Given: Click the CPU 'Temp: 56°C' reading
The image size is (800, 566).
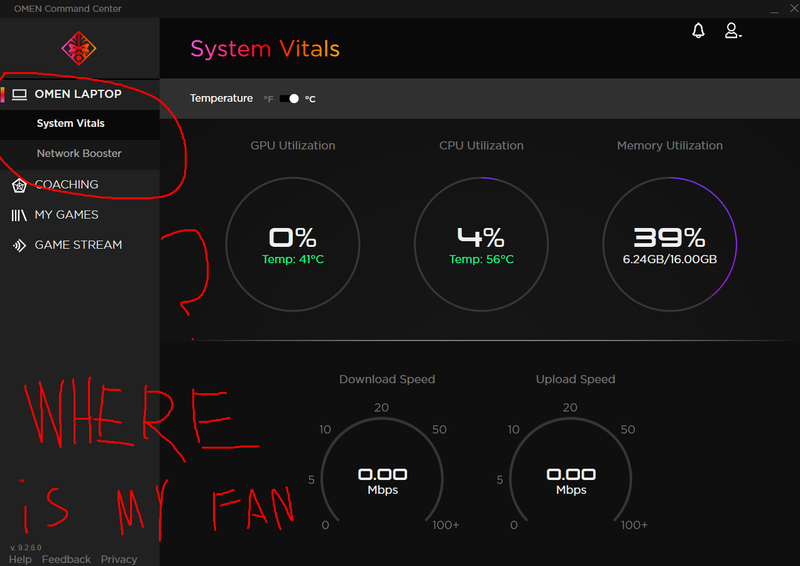Looking at the screenshot, I should click(x=481, y=259).
